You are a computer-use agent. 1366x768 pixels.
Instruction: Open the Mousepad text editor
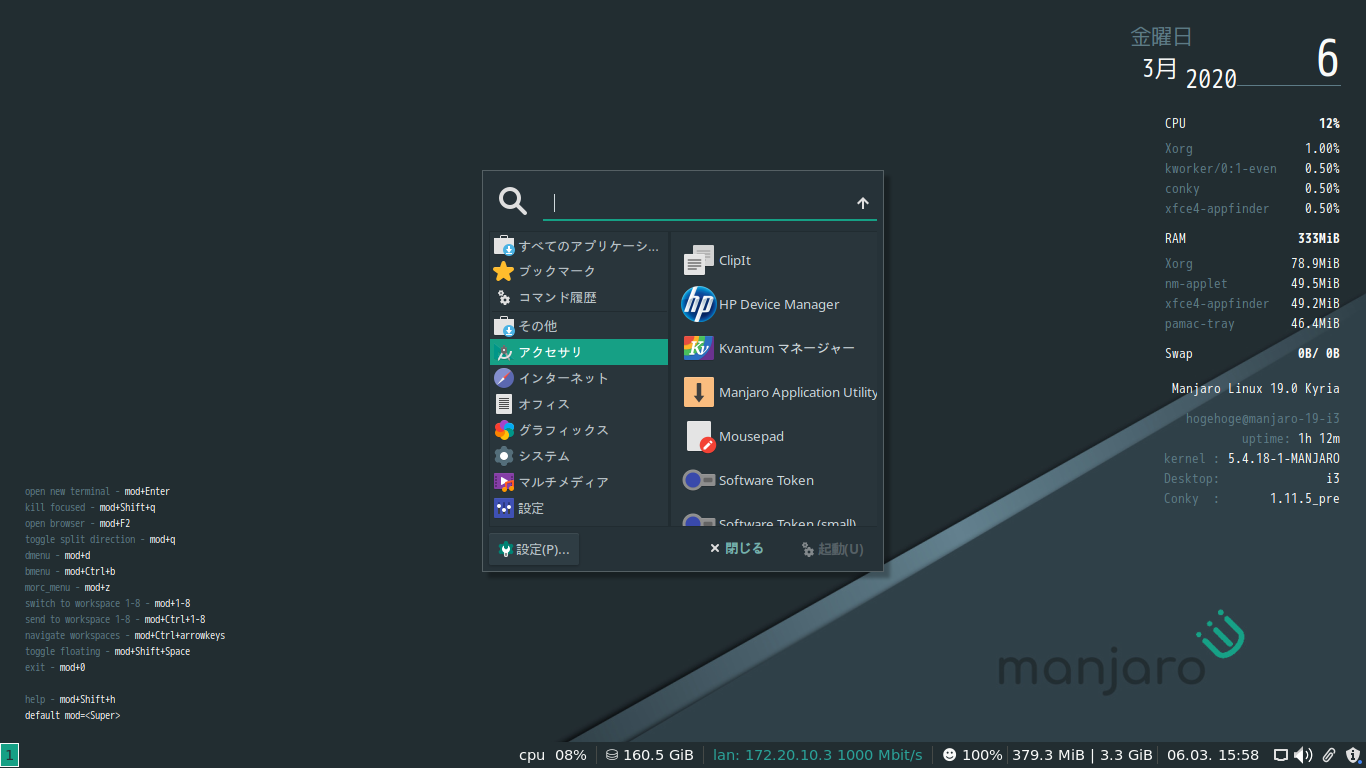pos(775,436)
